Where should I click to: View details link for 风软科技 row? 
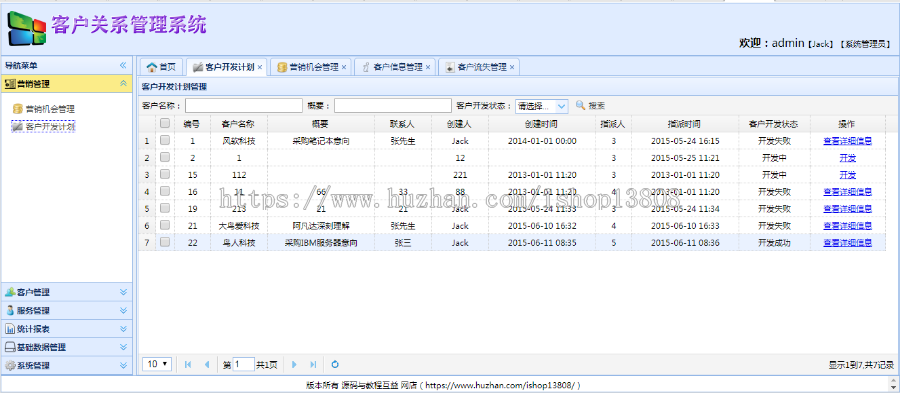click(847, 141)
